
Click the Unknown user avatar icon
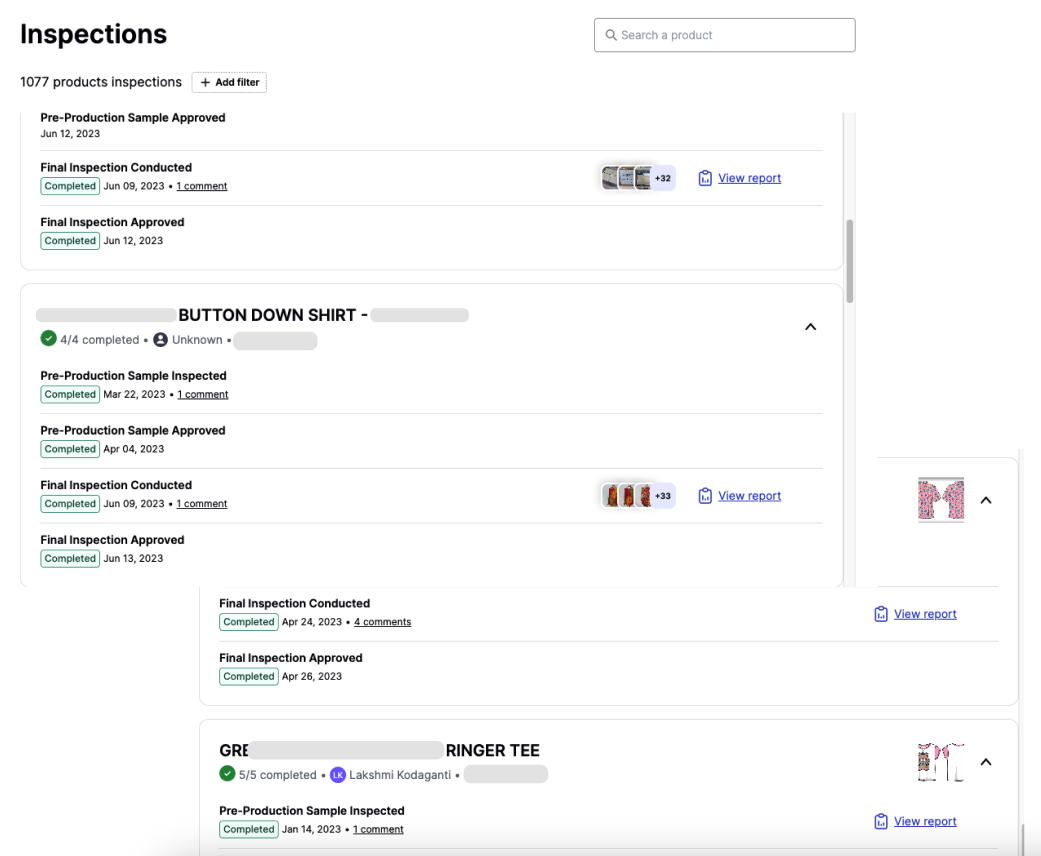(x=160, y=339)
